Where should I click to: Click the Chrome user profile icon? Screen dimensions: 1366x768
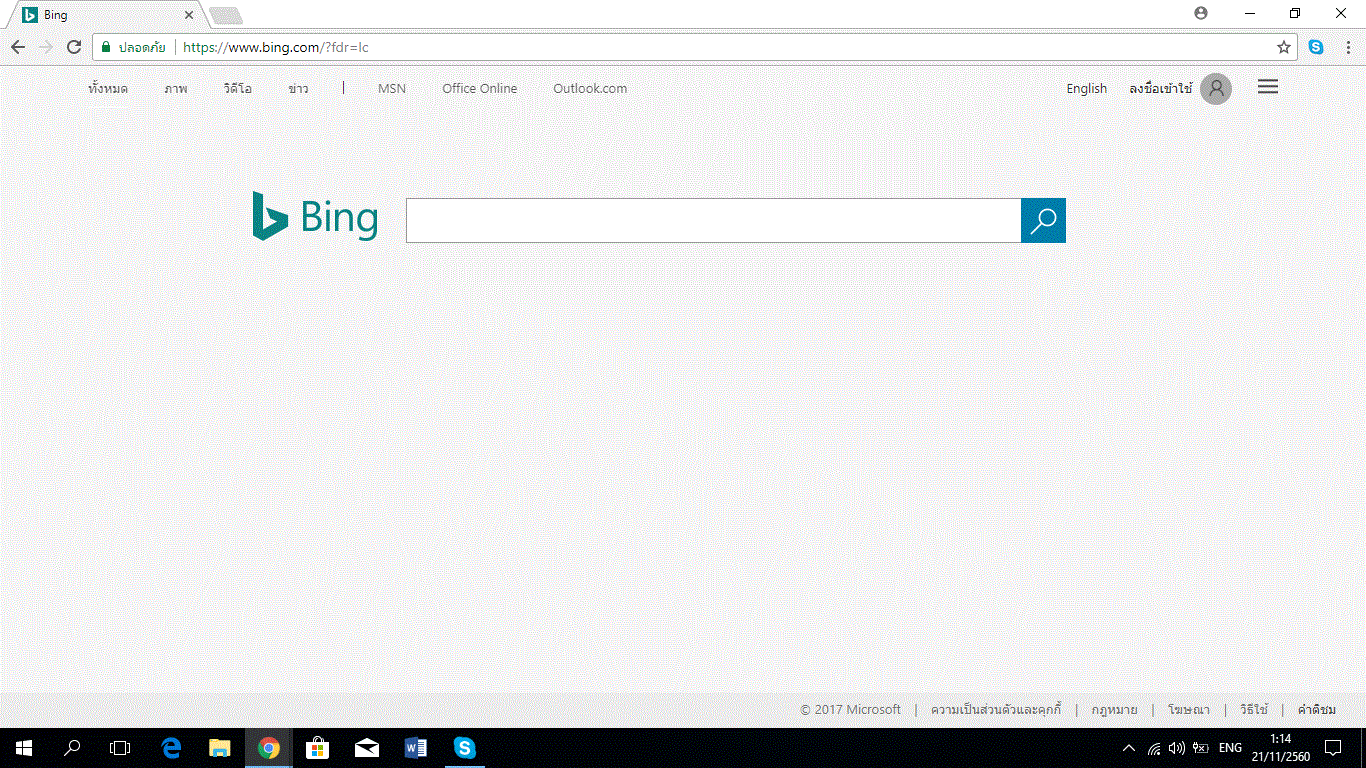(x=1201, y=13)
